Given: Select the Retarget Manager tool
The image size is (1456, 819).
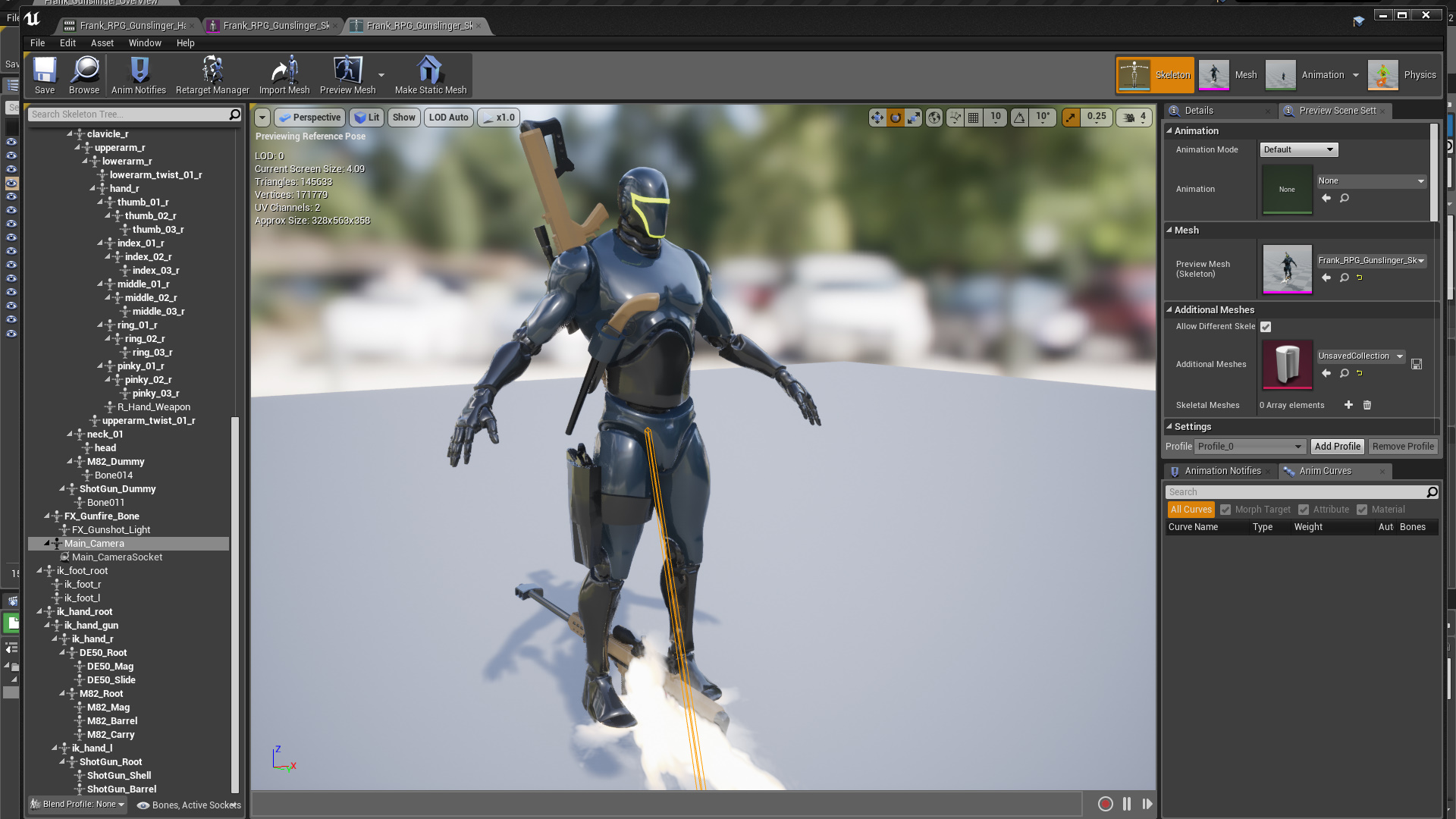Looking at the screenshot, I should (212, 75).
